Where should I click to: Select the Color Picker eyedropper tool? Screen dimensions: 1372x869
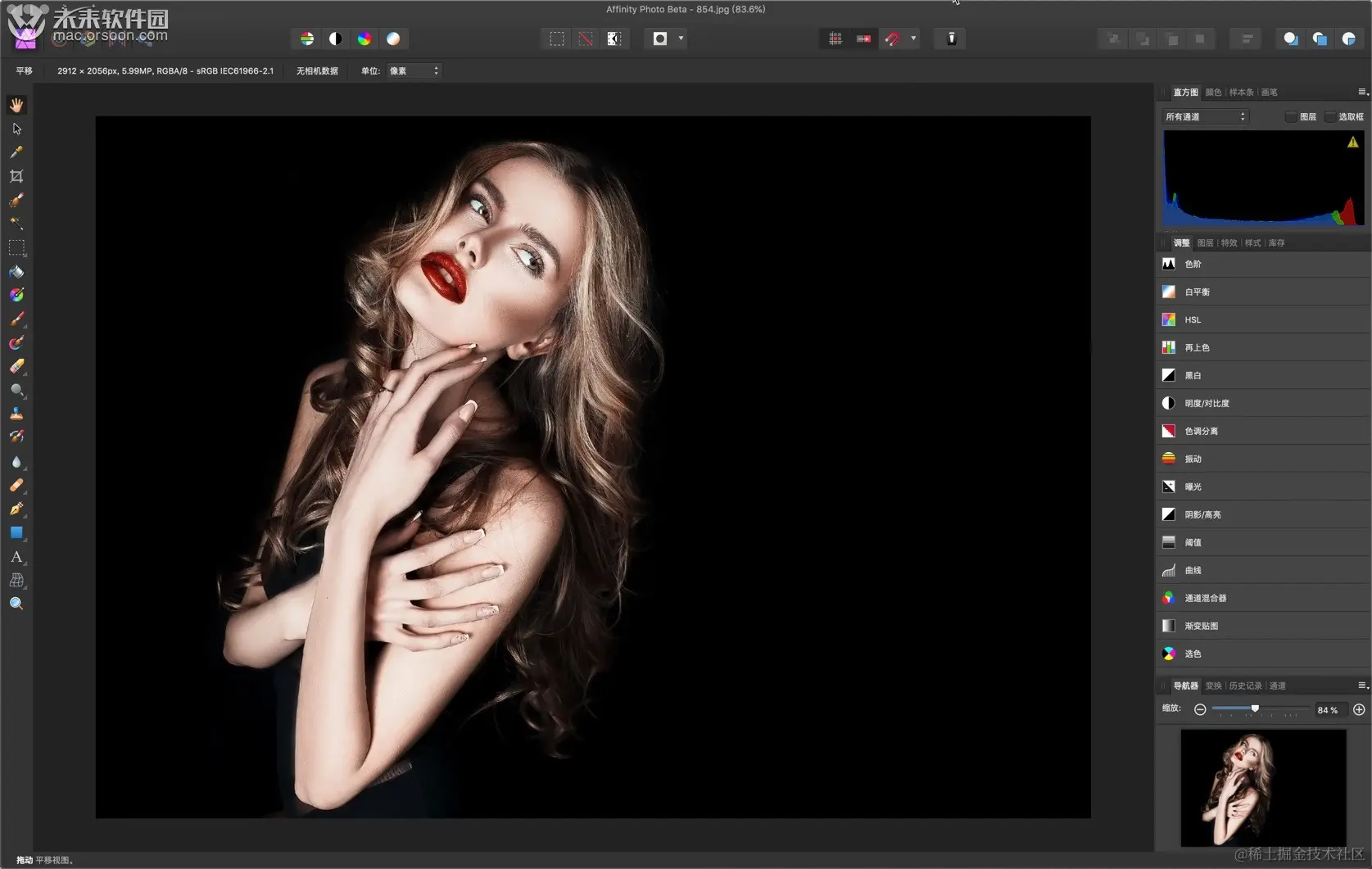click(x=16, y=152)
